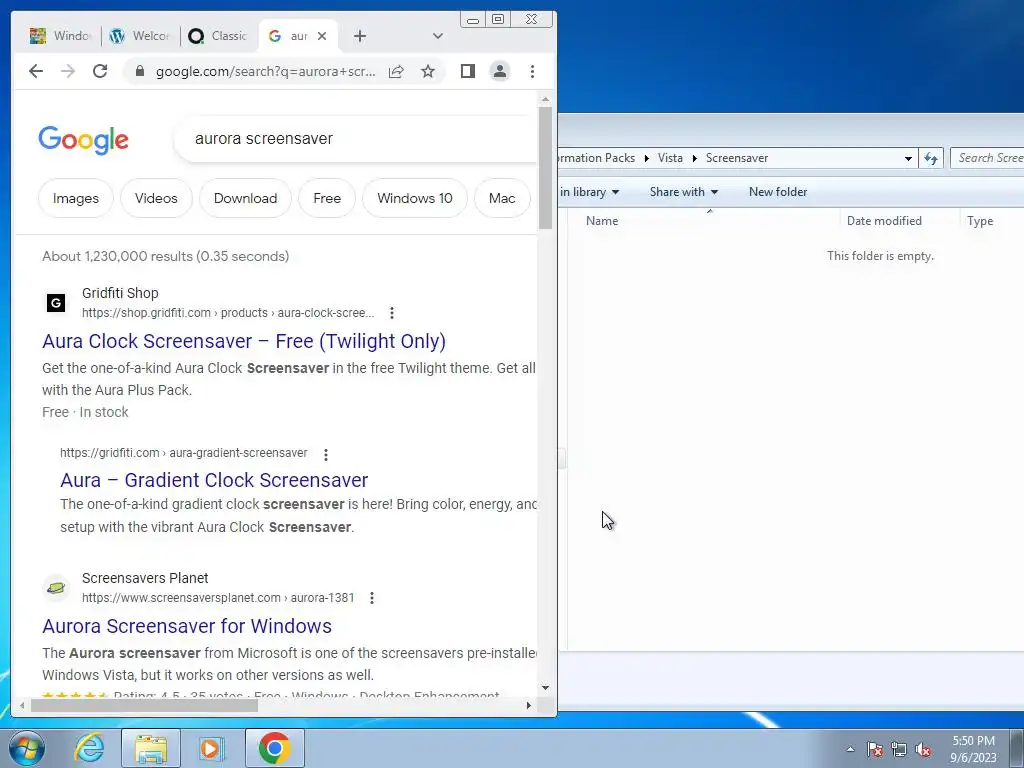1024x768 pixels.
Task: Go back in Chrome browser
Action: (36, 71)
